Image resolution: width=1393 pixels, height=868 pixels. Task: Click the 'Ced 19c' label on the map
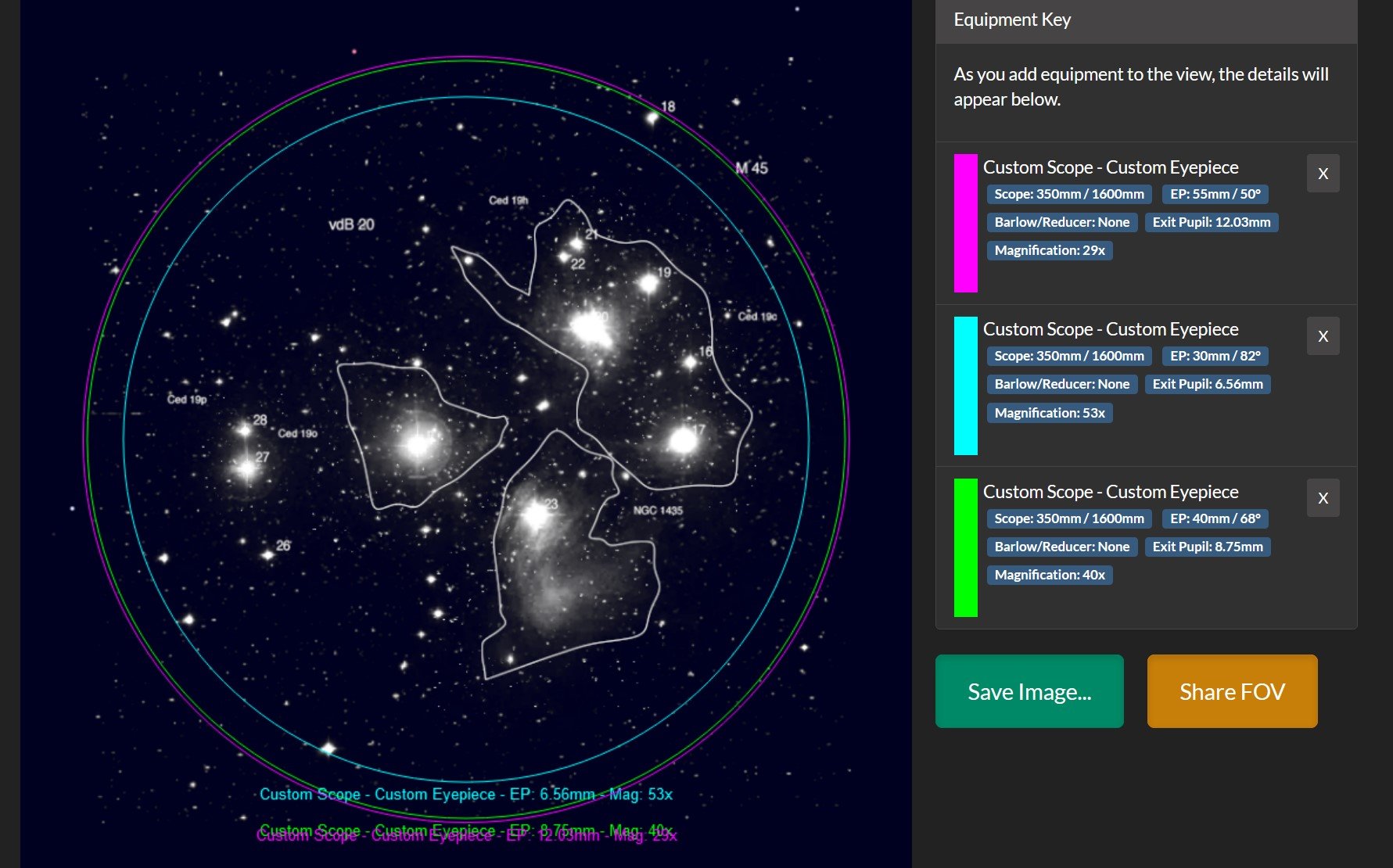757,317
